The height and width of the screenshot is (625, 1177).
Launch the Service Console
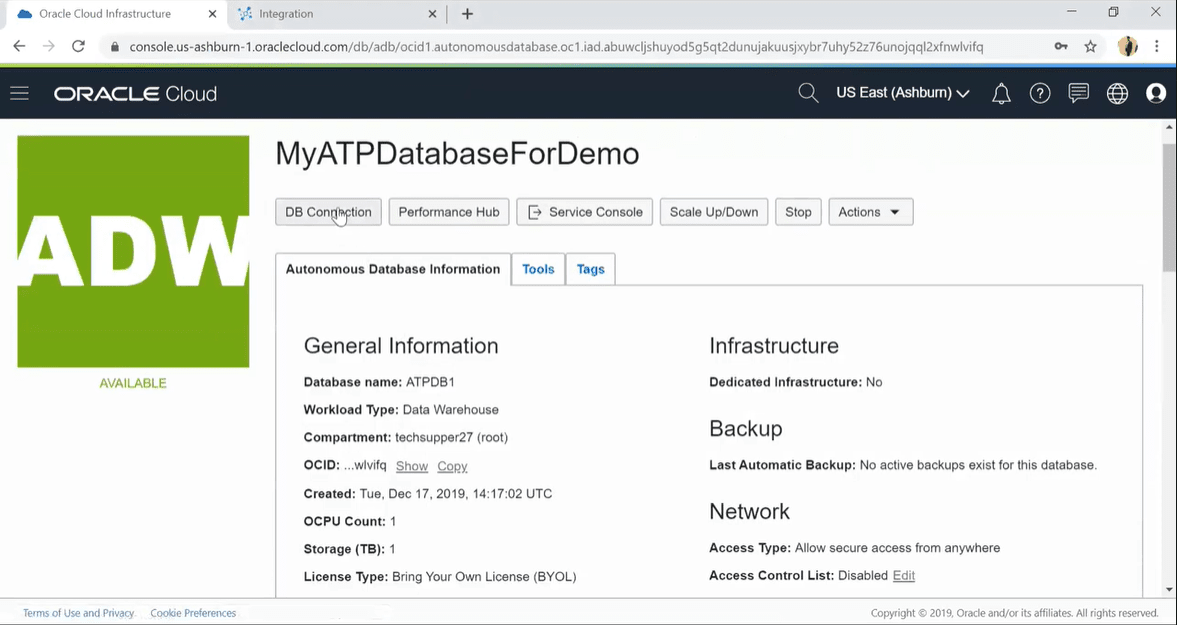pyautogui.click(x=585, y=212)
